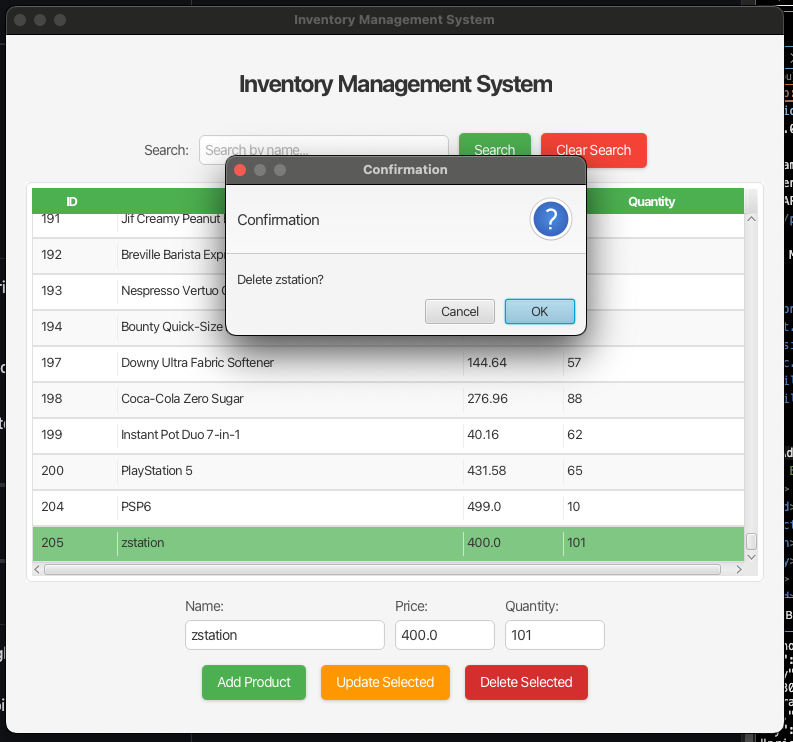The width and height of the screenshot is (793, 742).
Task: Click the Breville Barista row name
Action: coord(172,254)
